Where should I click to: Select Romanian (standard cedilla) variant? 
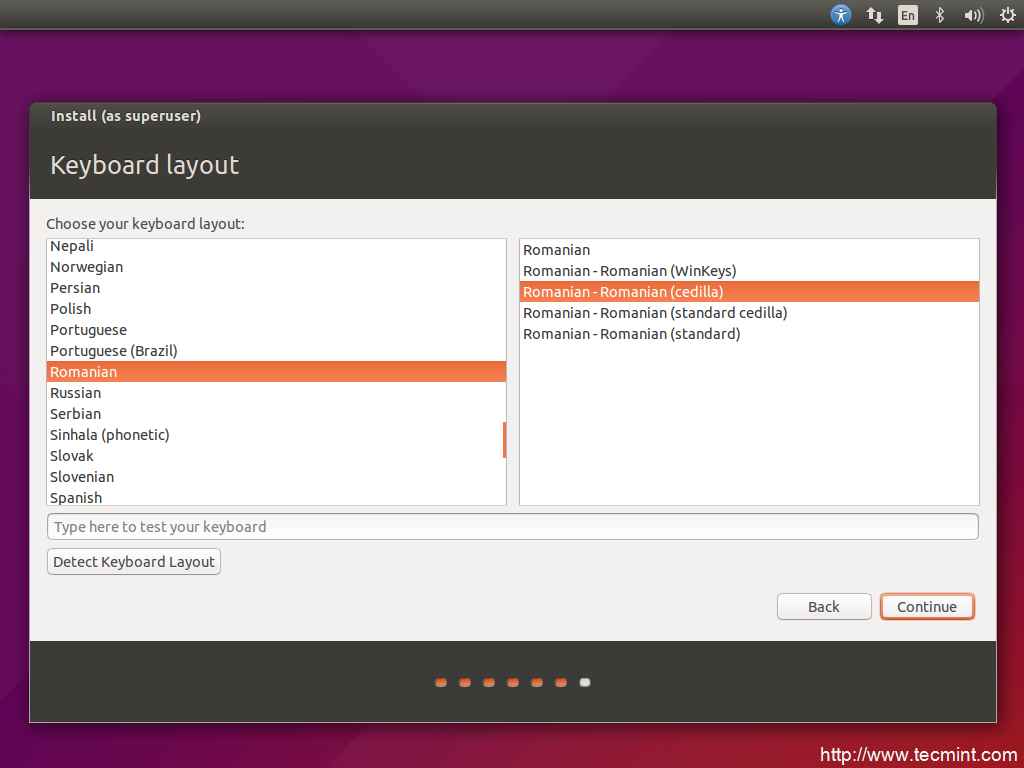(x=655, y=313)
